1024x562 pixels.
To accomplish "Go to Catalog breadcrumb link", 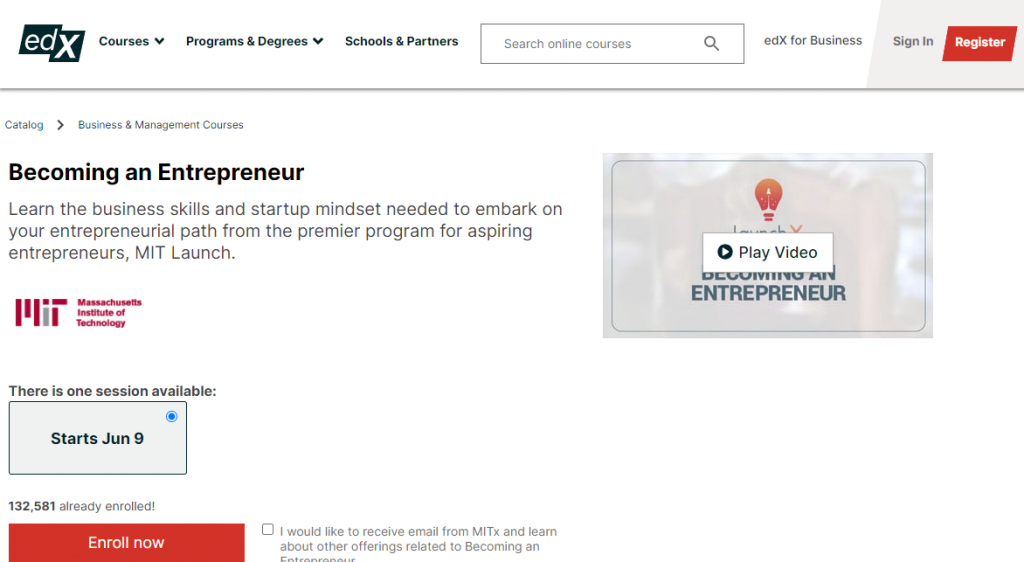I will [24, 125].
